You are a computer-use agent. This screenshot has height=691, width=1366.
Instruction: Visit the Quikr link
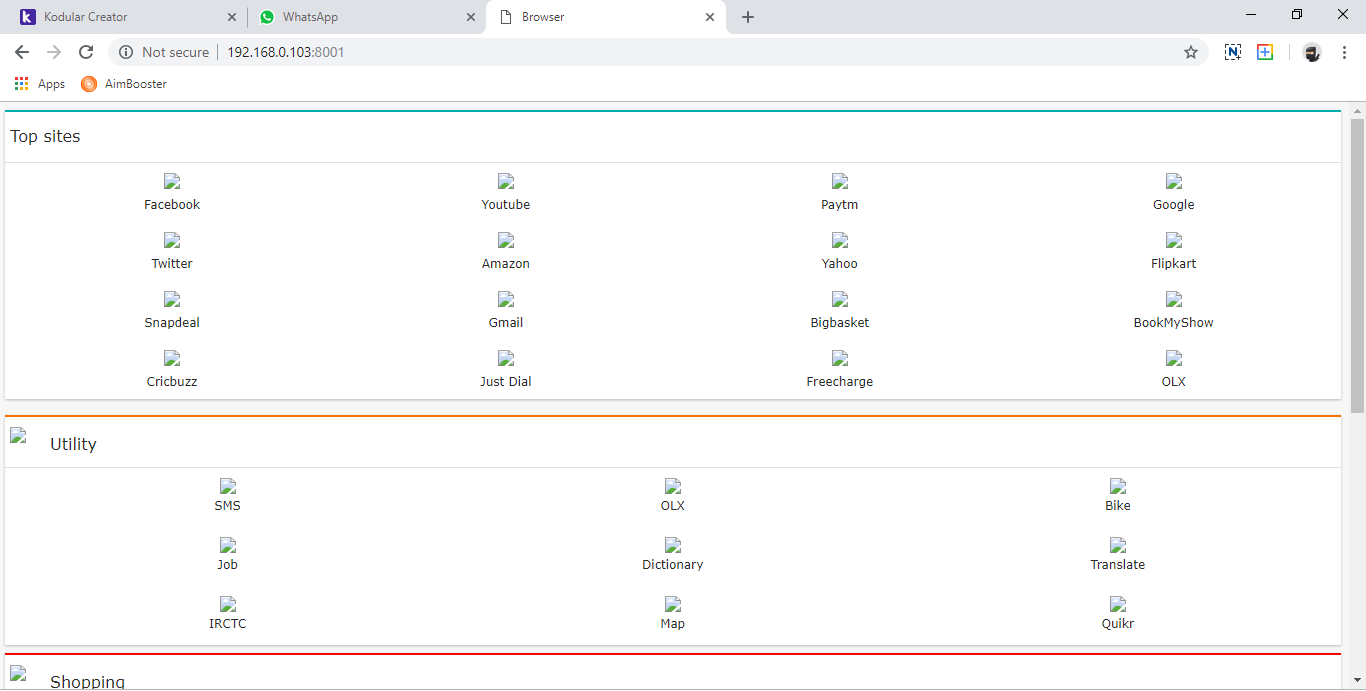(1118, 624)
